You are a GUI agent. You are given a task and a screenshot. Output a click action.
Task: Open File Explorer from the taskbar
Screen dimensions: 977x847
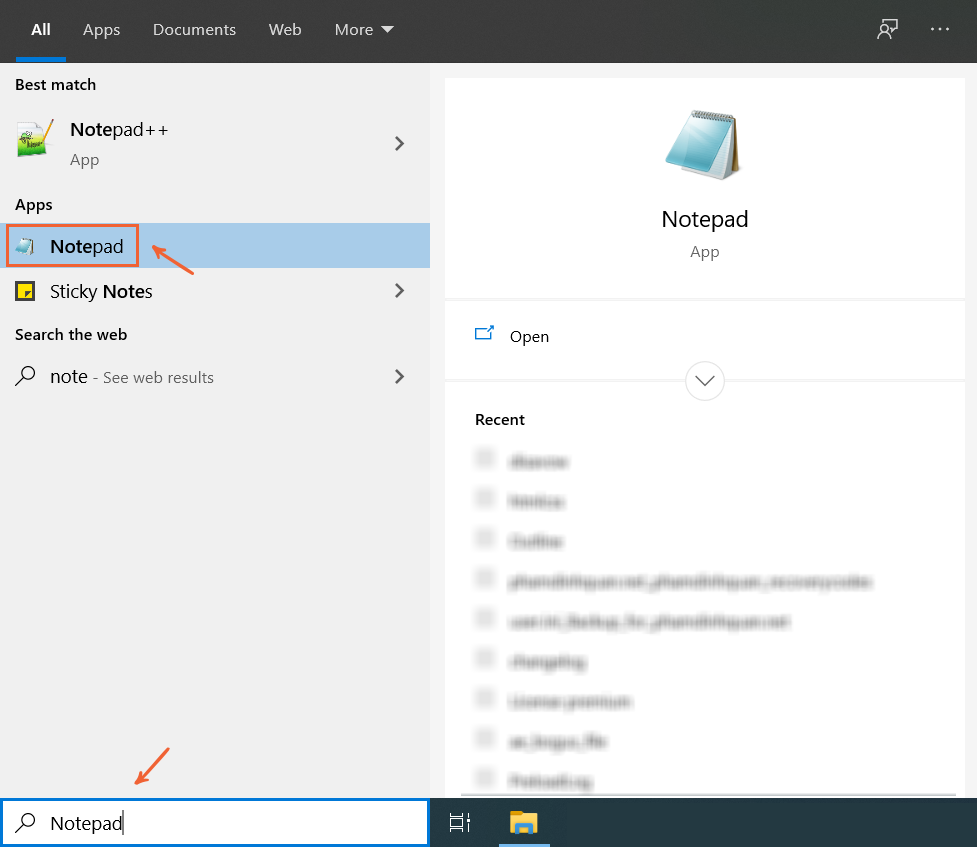pyautogui.click(x=524, y=823)
